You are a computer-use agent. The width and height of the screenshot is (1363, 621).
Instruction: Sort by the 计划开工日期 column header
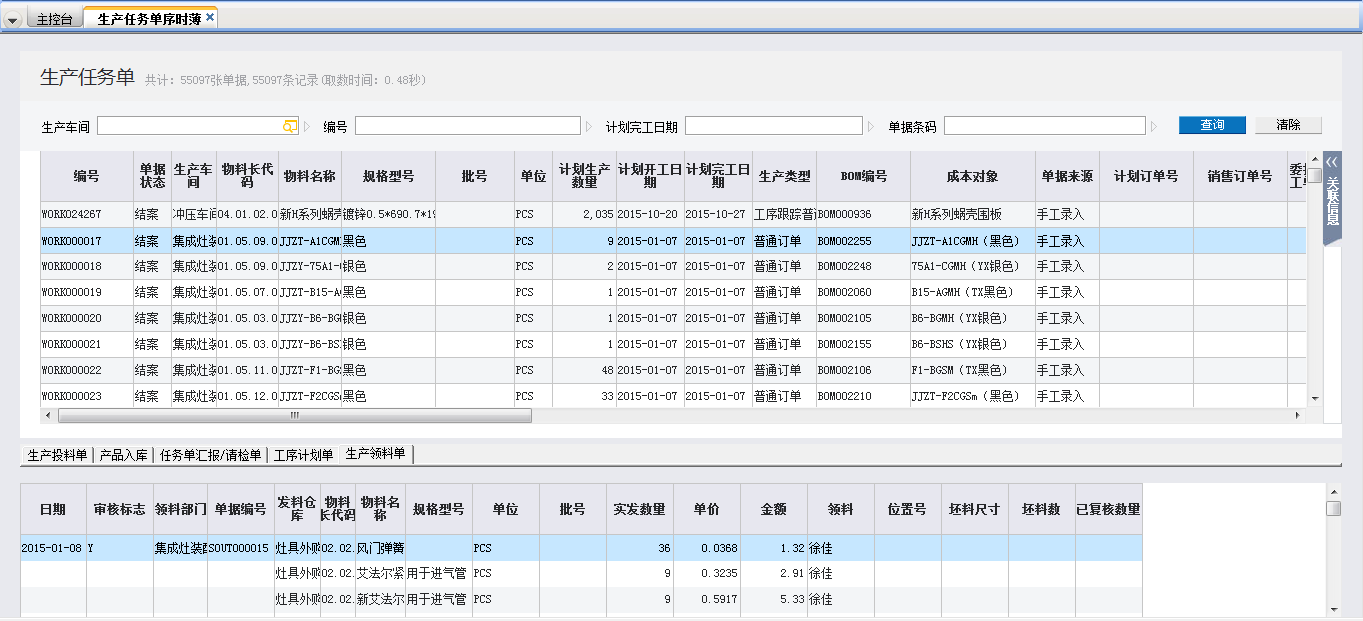coord(650,176)
